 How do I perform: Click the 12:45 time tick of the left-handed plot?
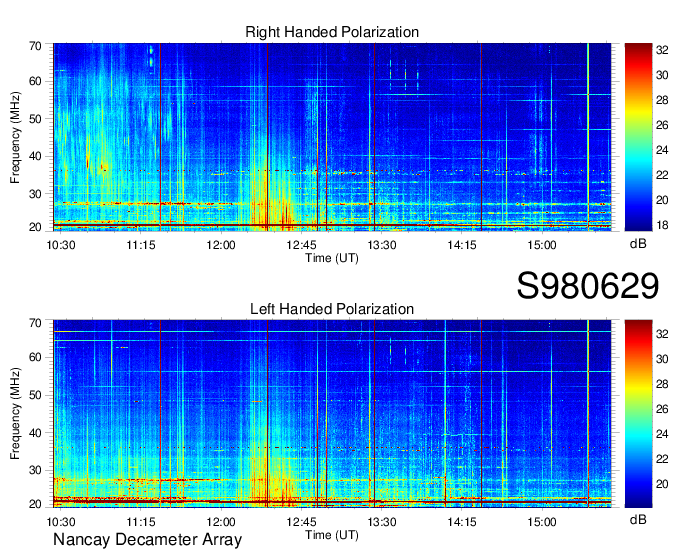click(x=301, y=522)
